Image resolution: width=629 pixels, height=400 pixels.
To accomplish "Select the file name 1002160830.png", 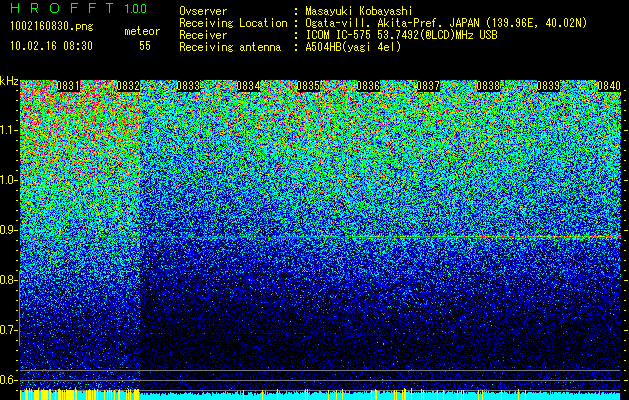I will coord(52,27).
